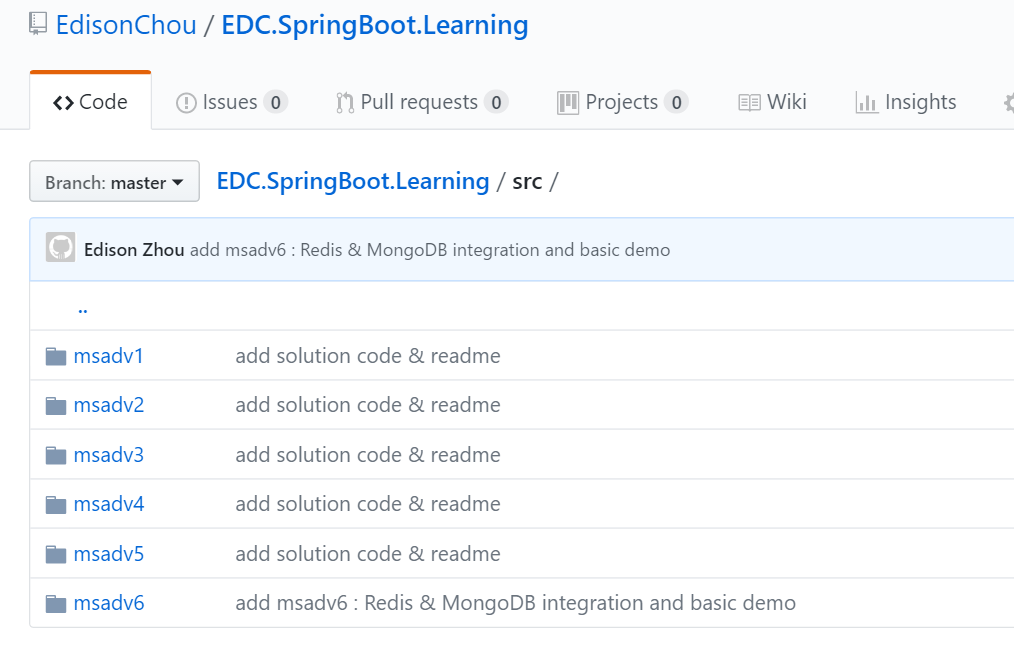Viewport: 1014px width, 650px height.
Task: Open the msadv2 folder
Action: pos(109,406)
